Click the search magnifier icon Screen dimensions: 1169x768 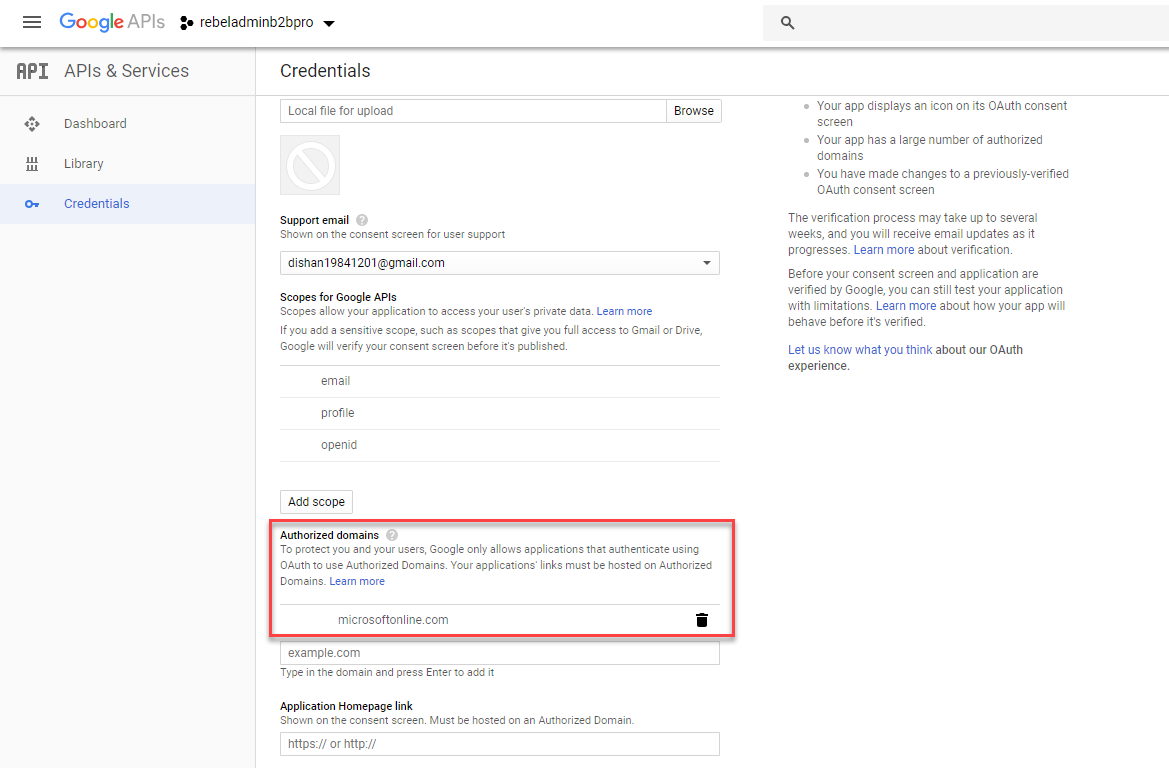[787, 23]
